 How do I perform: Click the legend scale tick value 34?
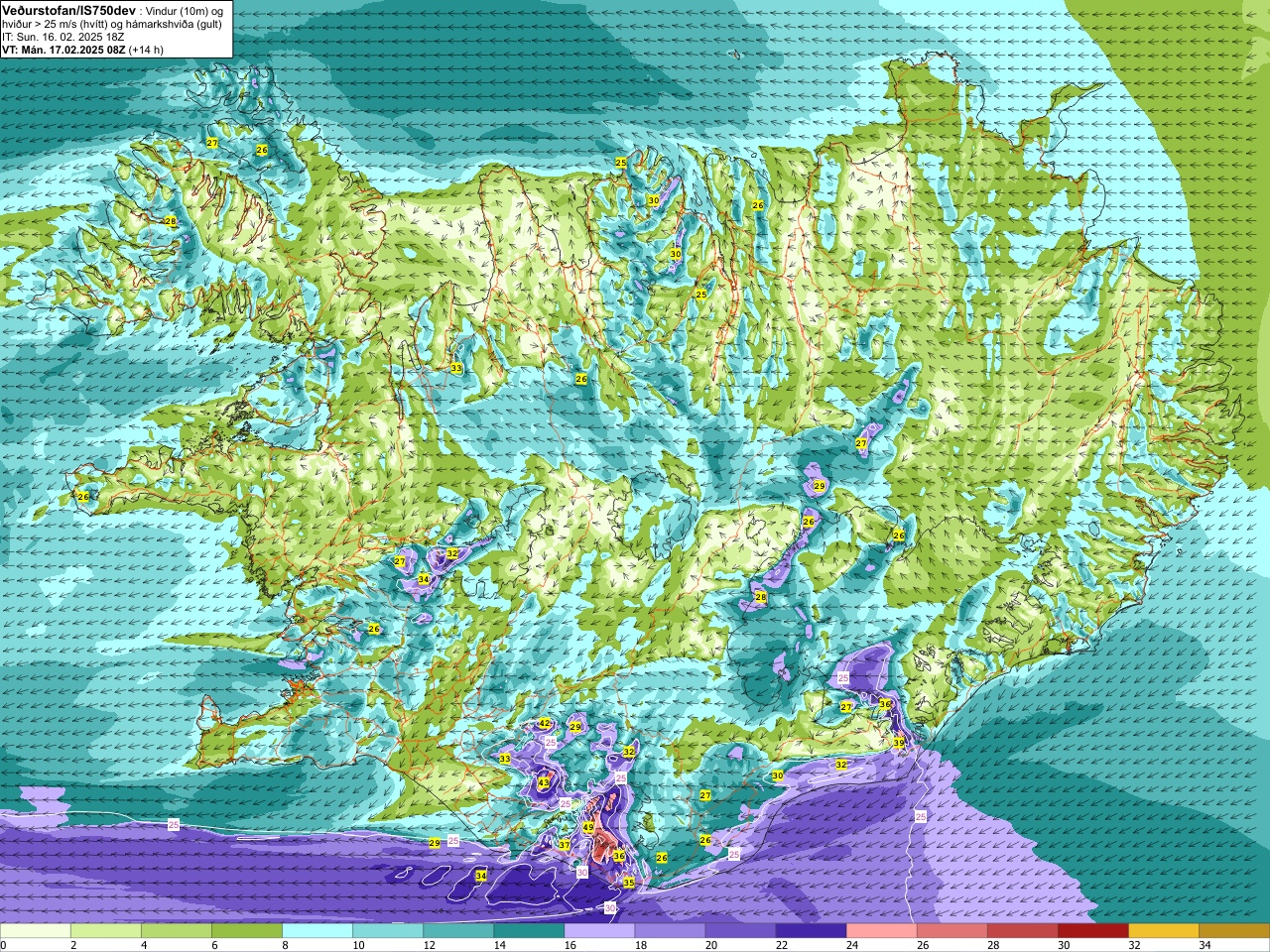(x=1206, y=945)
